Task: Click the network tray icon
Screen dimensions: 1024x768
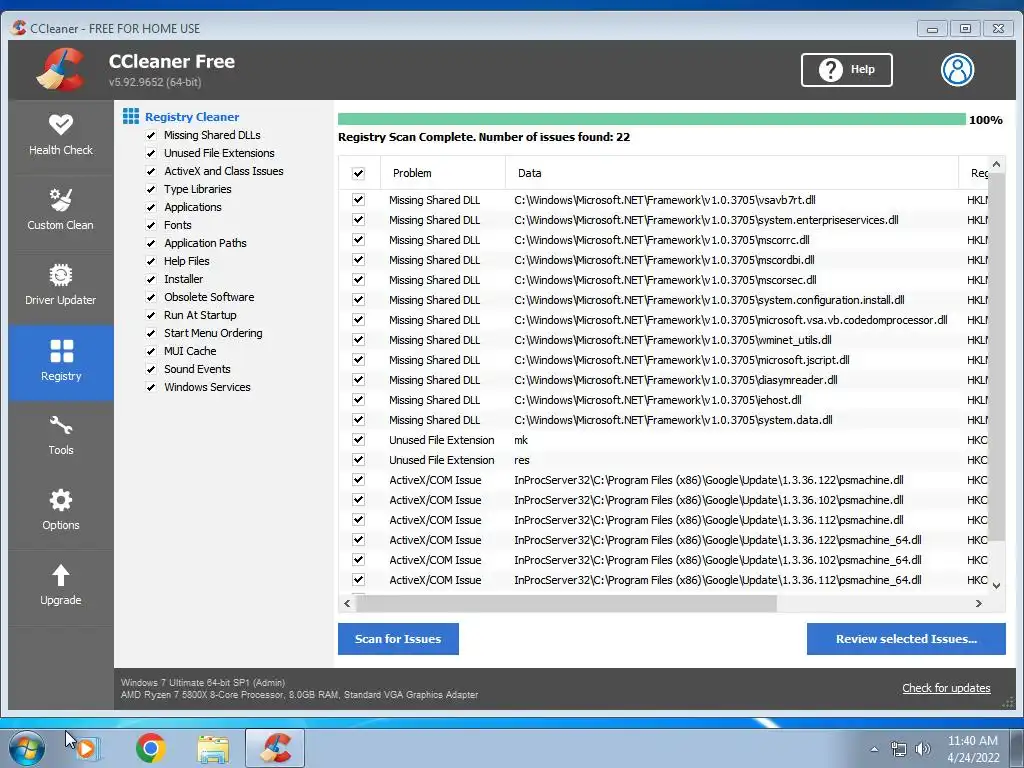Action: point(899,749)
